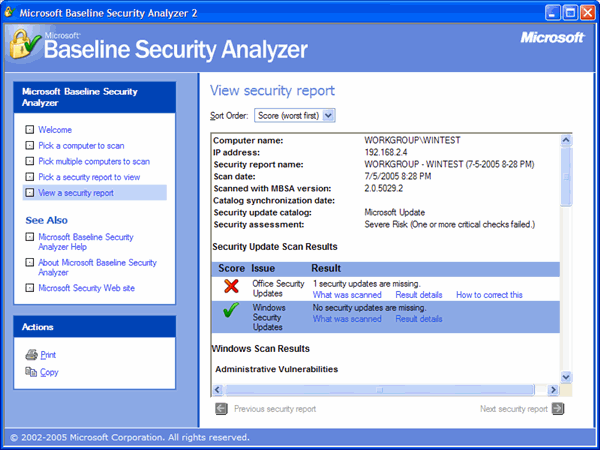Click the copy pages icon in Actions
The height and width of the screenshot is (450, 600).
click(31, 372)
